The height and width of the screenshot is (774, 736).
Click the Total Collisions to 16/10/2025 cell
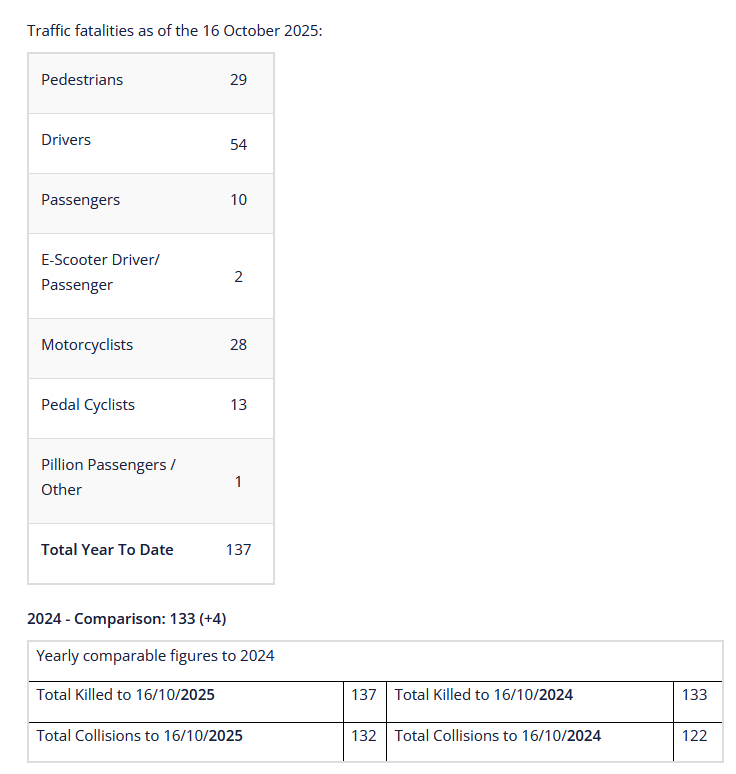[139, 736]
